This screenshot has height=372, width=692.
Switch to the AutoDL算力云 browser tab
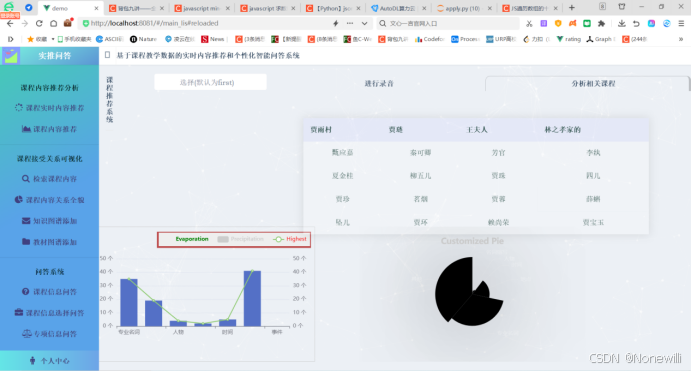coord(399,8)
